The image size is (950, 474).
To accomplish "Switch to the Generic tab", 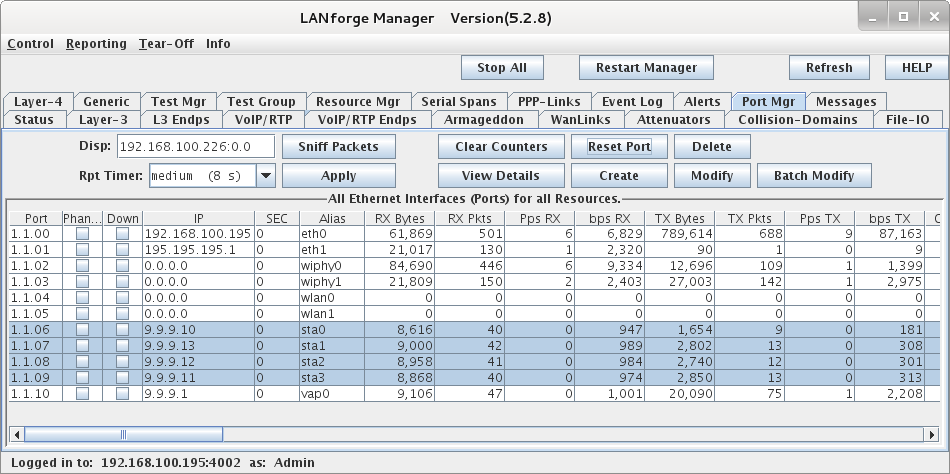I will (107, 101).
